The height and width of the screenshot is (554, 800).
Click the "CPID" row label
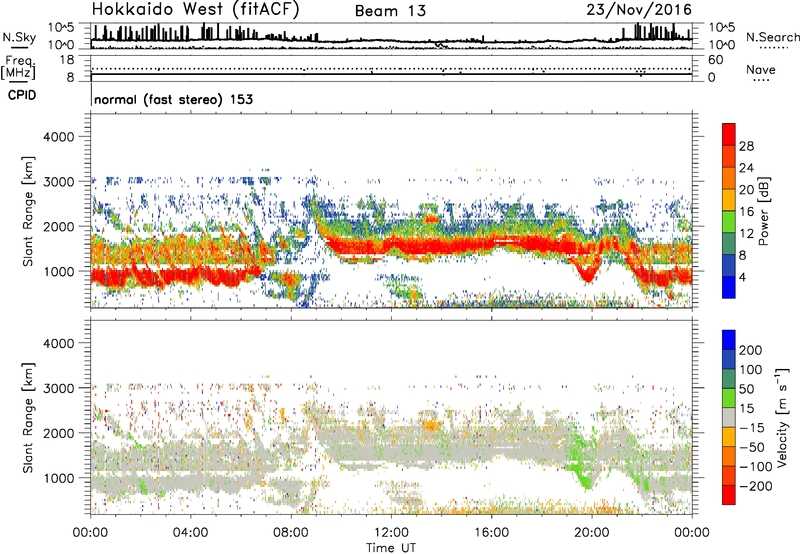(22, 95)
